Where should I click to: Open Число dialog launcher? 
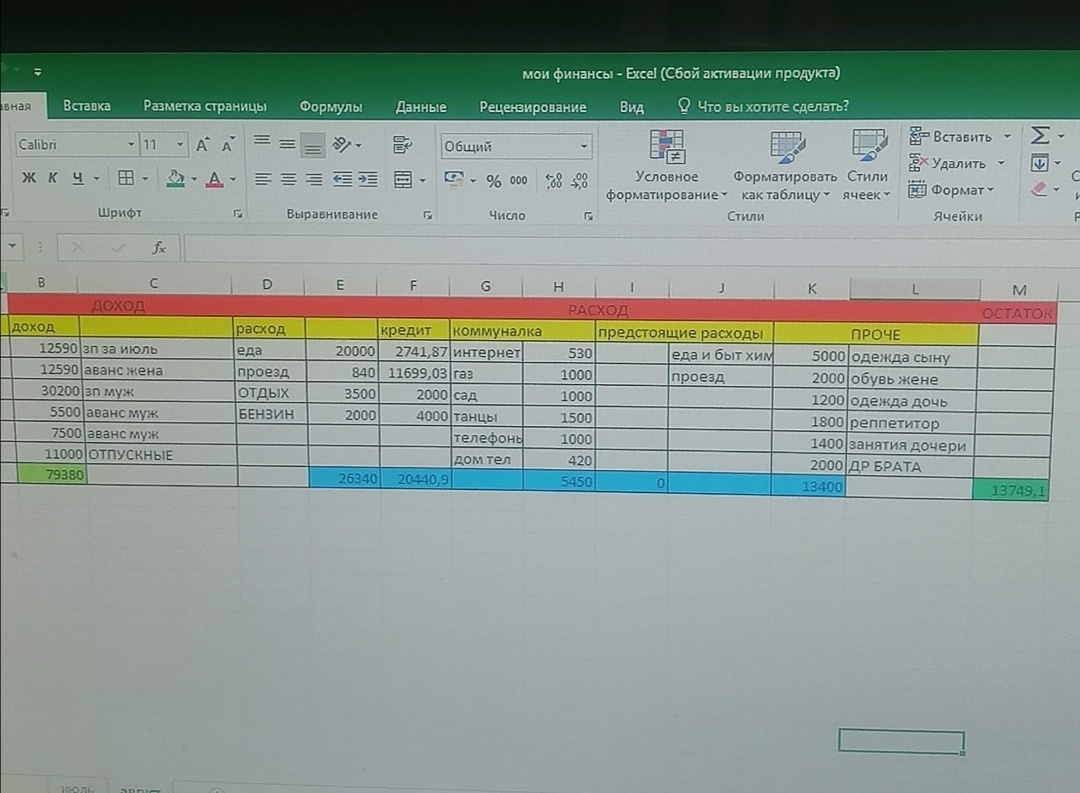[588, 216]
